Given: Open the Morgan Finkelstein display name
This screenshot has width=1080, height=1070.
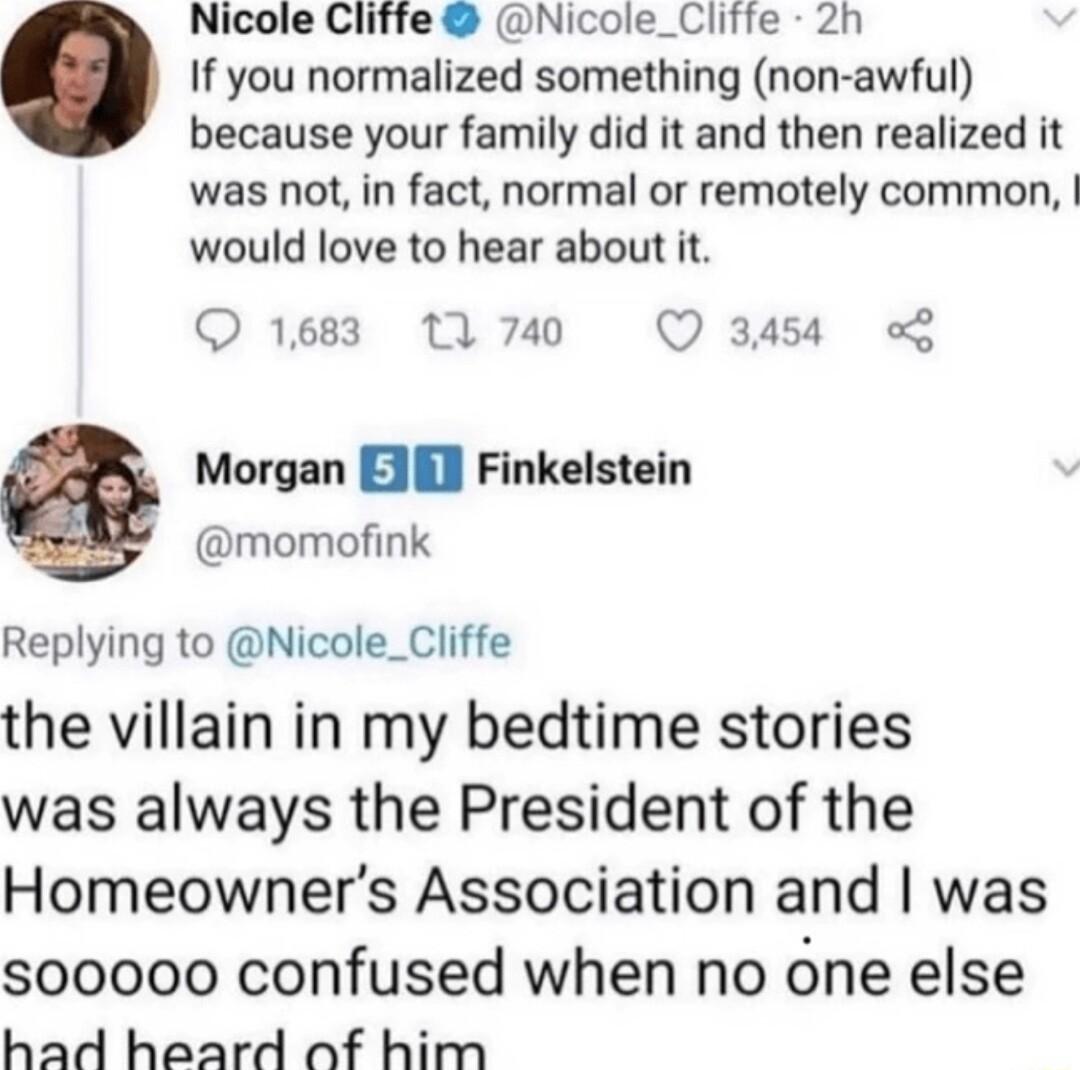Looking at the screenshot, I should click(443, 469).
